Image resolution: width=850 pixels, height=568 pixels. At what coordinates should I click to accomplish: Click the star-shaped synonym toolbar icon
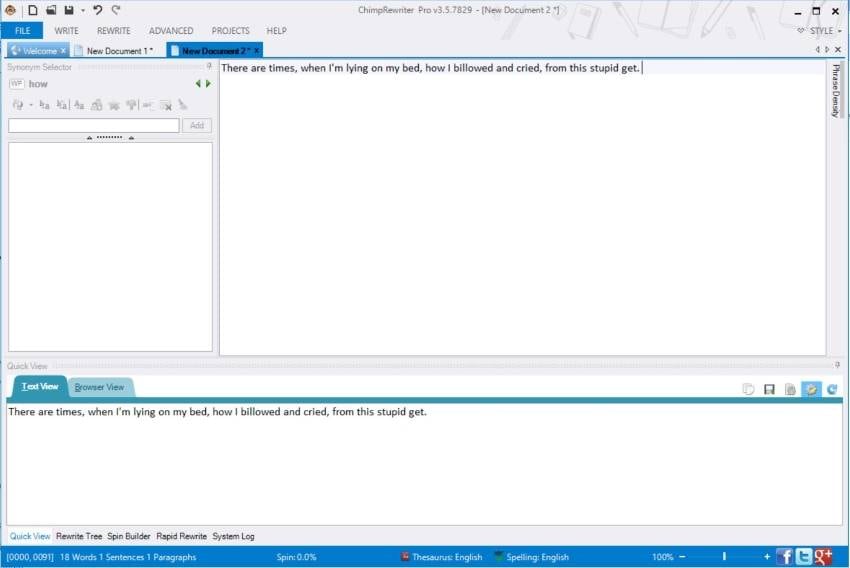(114, 105)
